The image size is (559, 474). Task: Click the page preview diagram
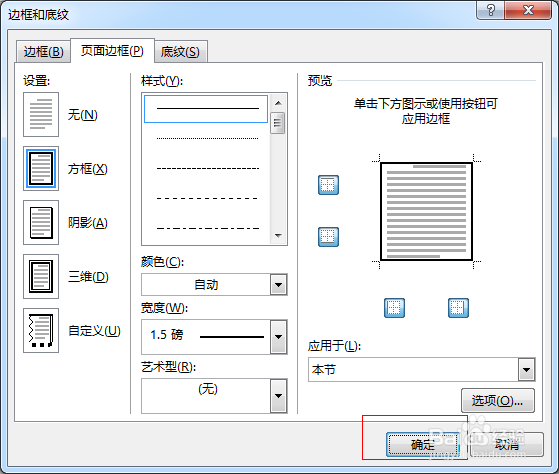tap(426, 211)
